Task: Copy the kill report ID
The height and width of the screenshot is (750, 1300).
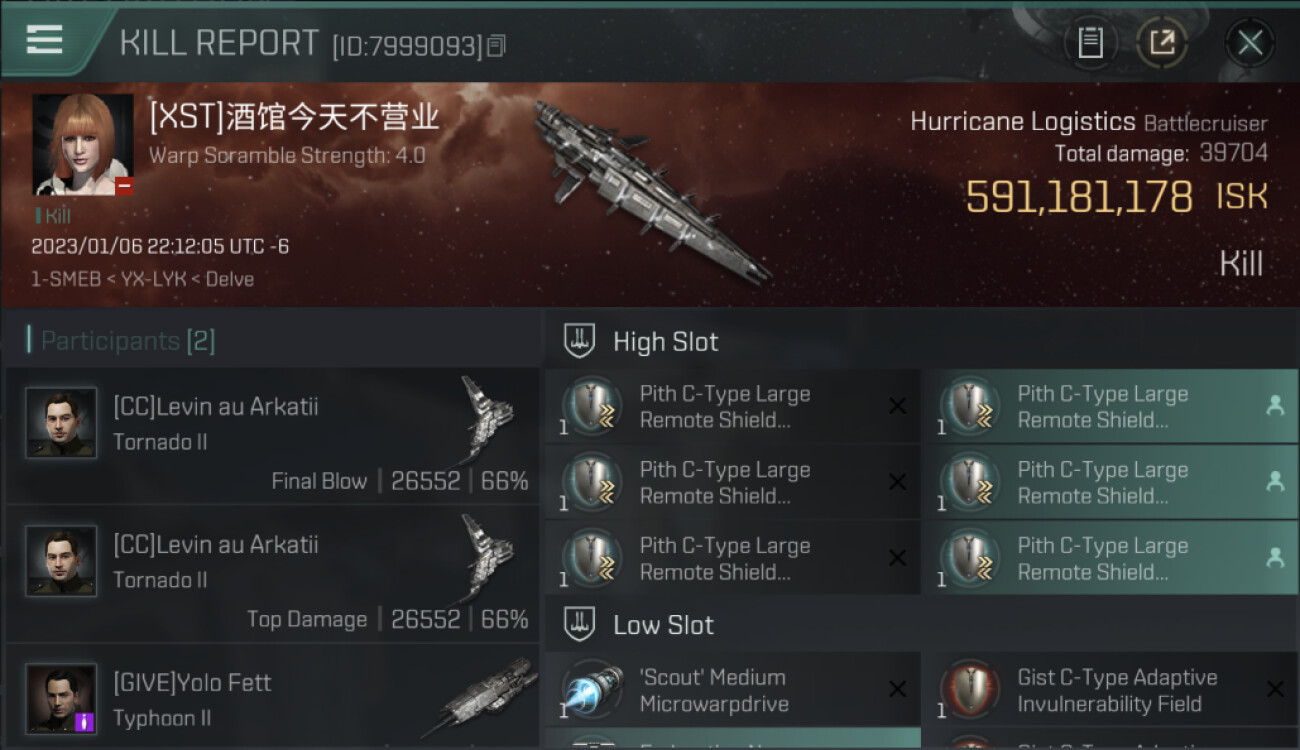Action: (x=497, y=46)
